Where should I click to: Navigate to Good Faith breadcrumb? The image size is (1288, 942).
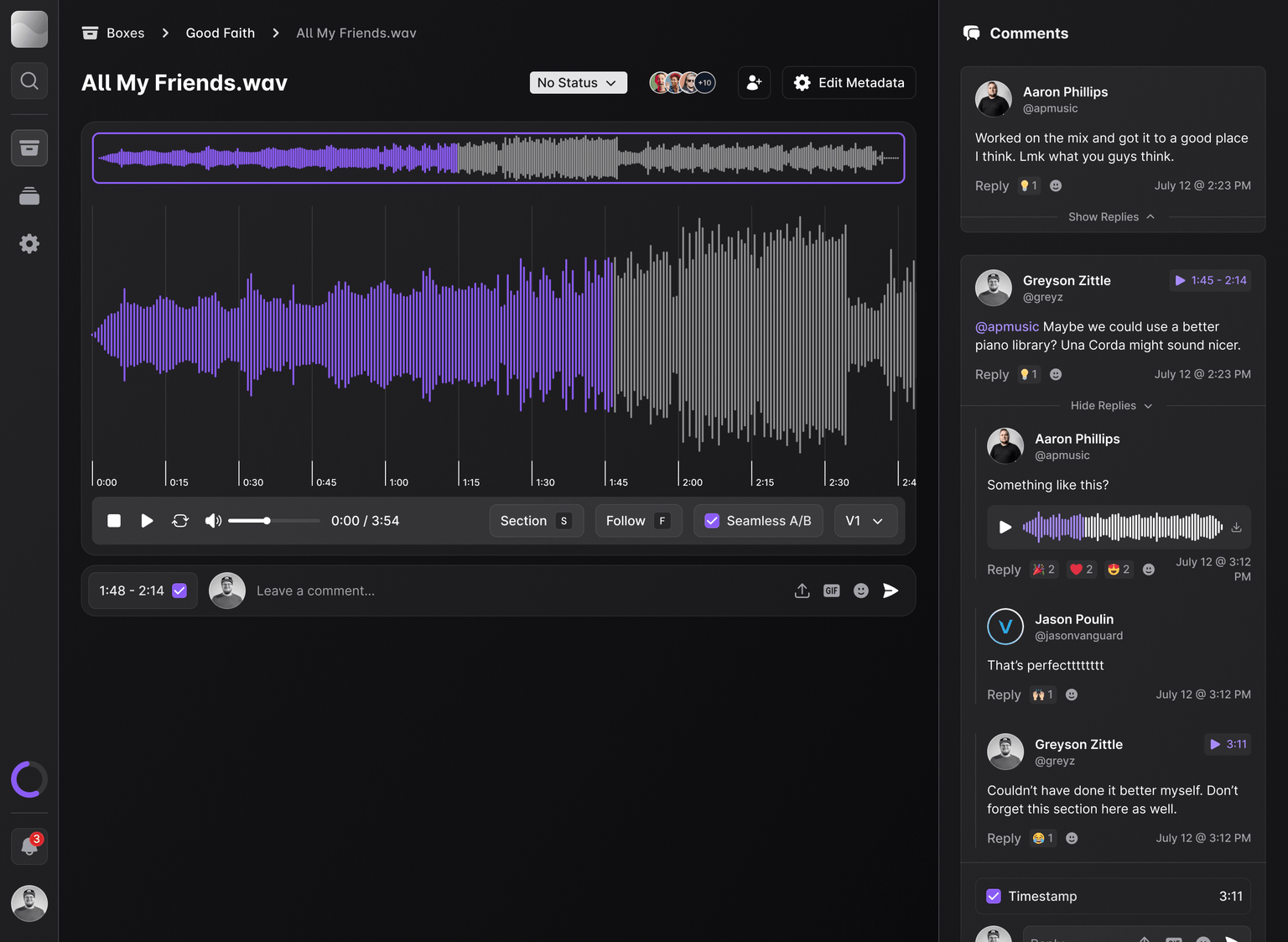click(221, 33)
